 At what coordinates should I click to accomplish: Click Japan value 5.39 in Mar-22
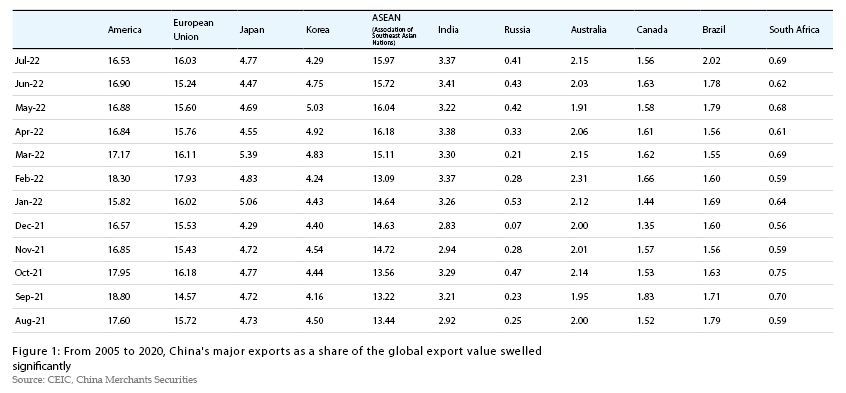coord(248,154)
